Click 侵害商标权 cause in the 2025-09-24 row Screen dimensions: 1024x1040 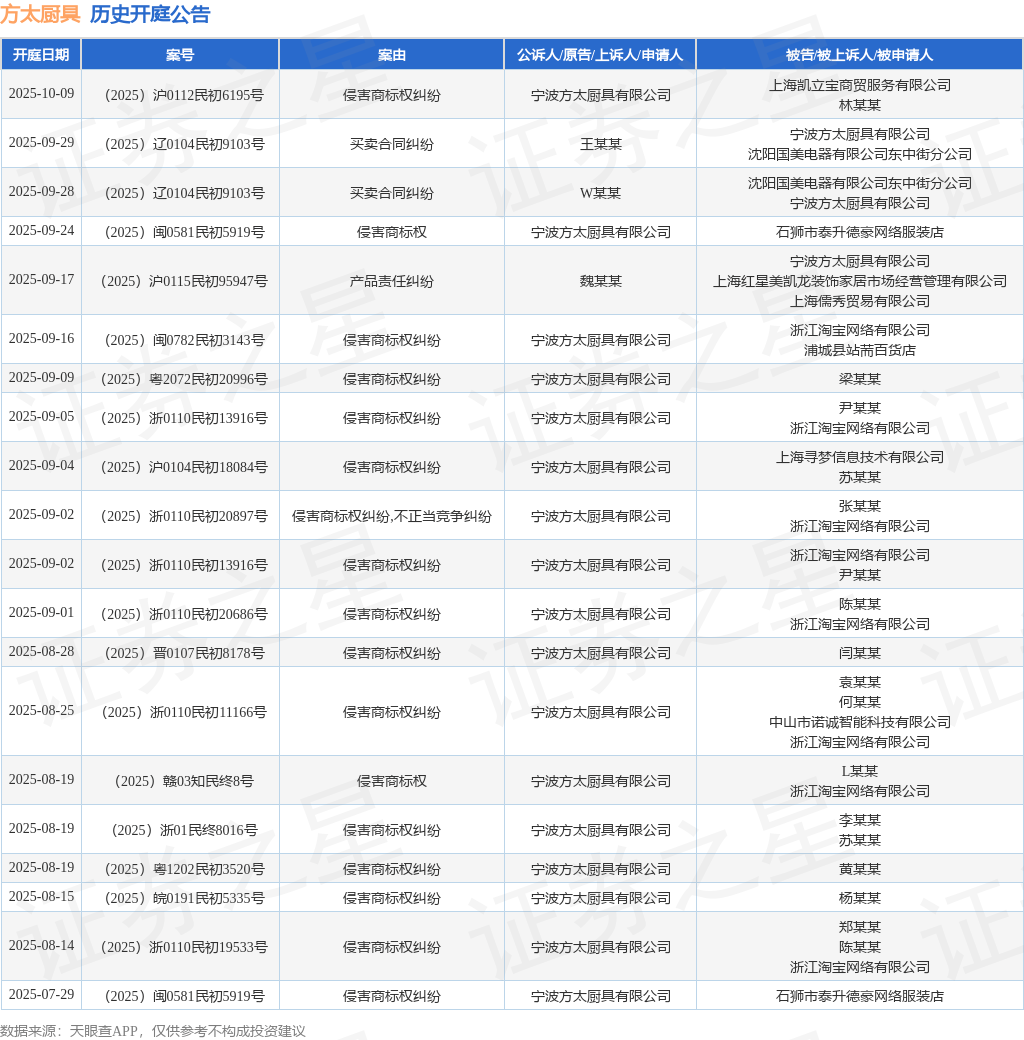click(391, 232)
